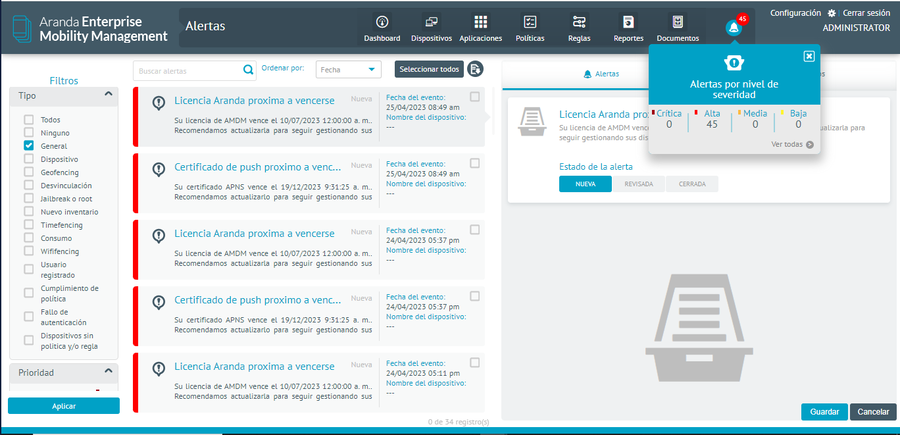900x435 pixels.
Task: Click the Aranda Enterprise Mobility Management logo
Action: [90, 29]
